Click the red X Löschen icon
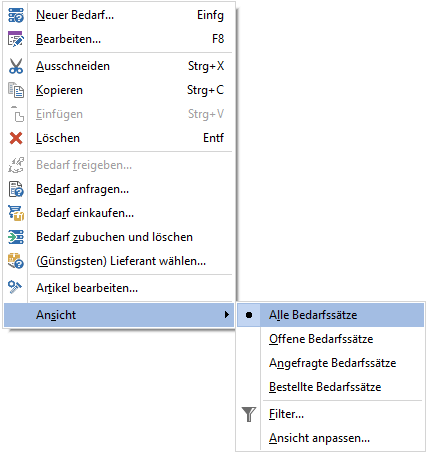Screen dimensions: 426x452 [16, 138]
